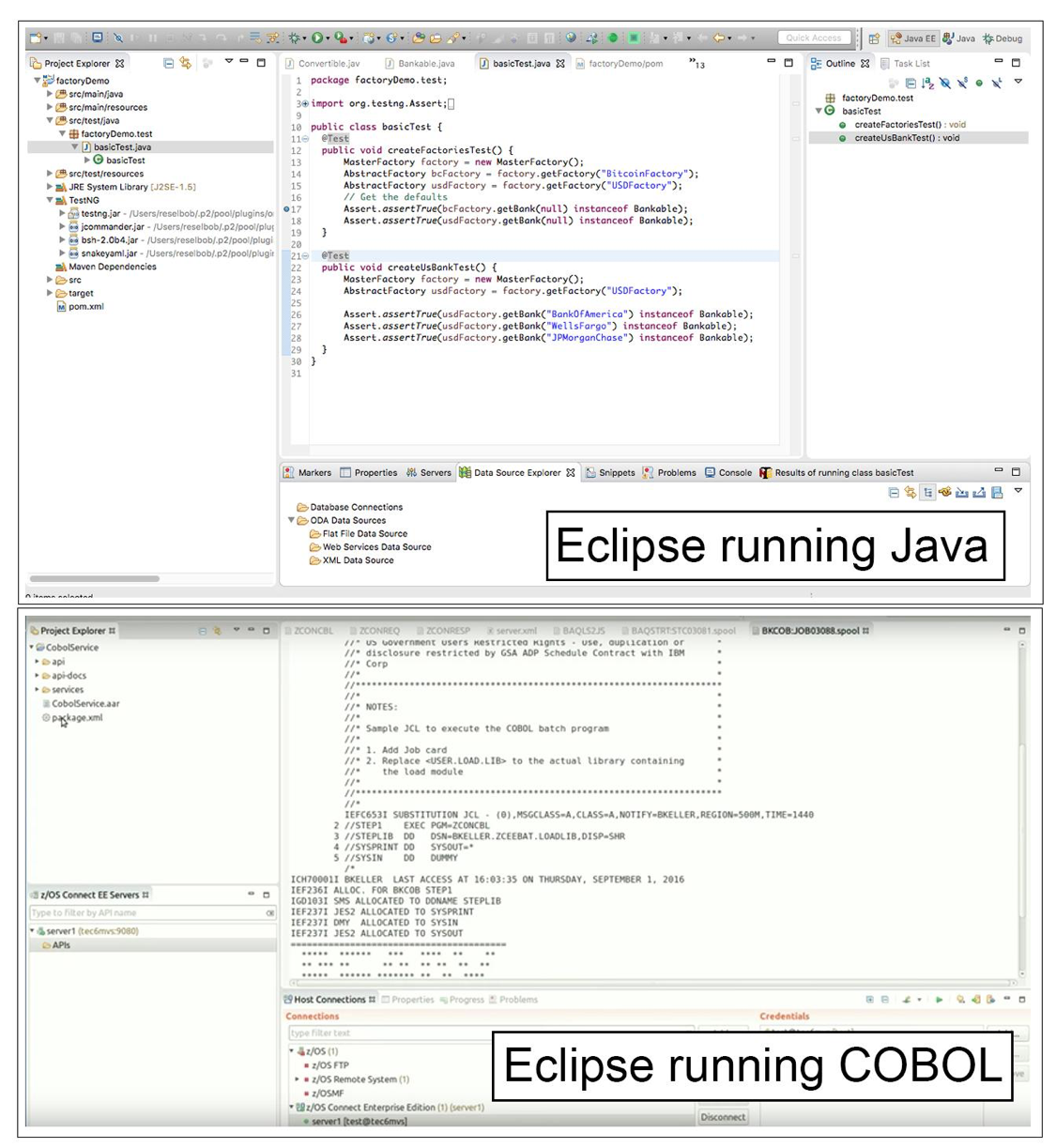Screen dimensions: 1056x1148
Task: Toggle hide static members filter in Outline toolbar
Action: [x=962, y=83]
